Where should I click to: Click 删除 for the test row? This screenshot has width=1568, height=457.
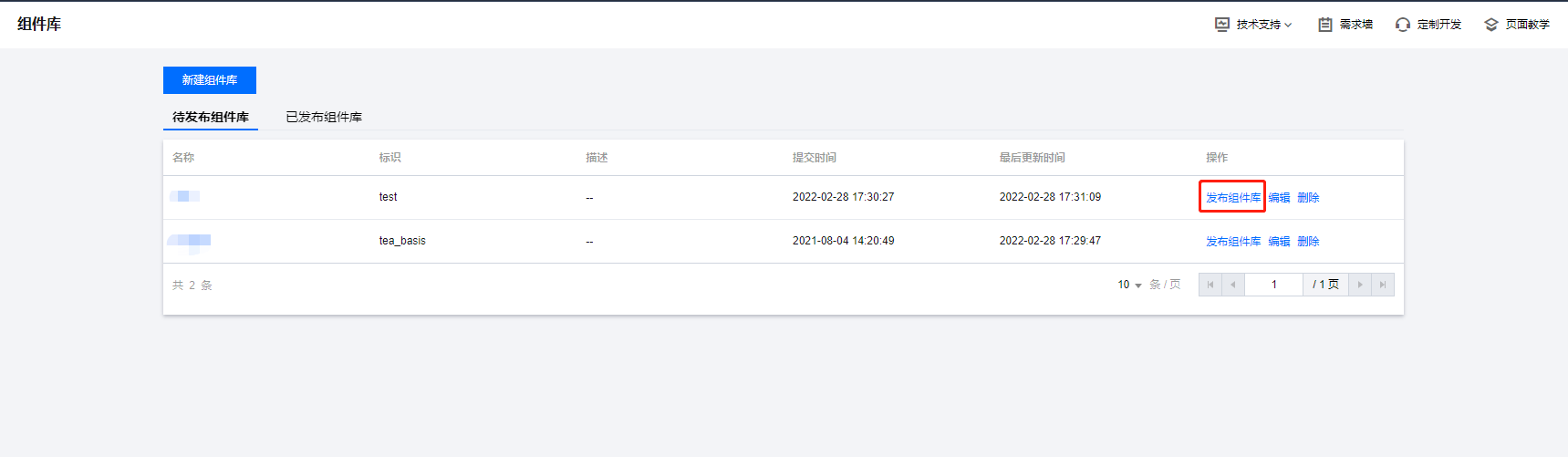tap(1308, 197)
